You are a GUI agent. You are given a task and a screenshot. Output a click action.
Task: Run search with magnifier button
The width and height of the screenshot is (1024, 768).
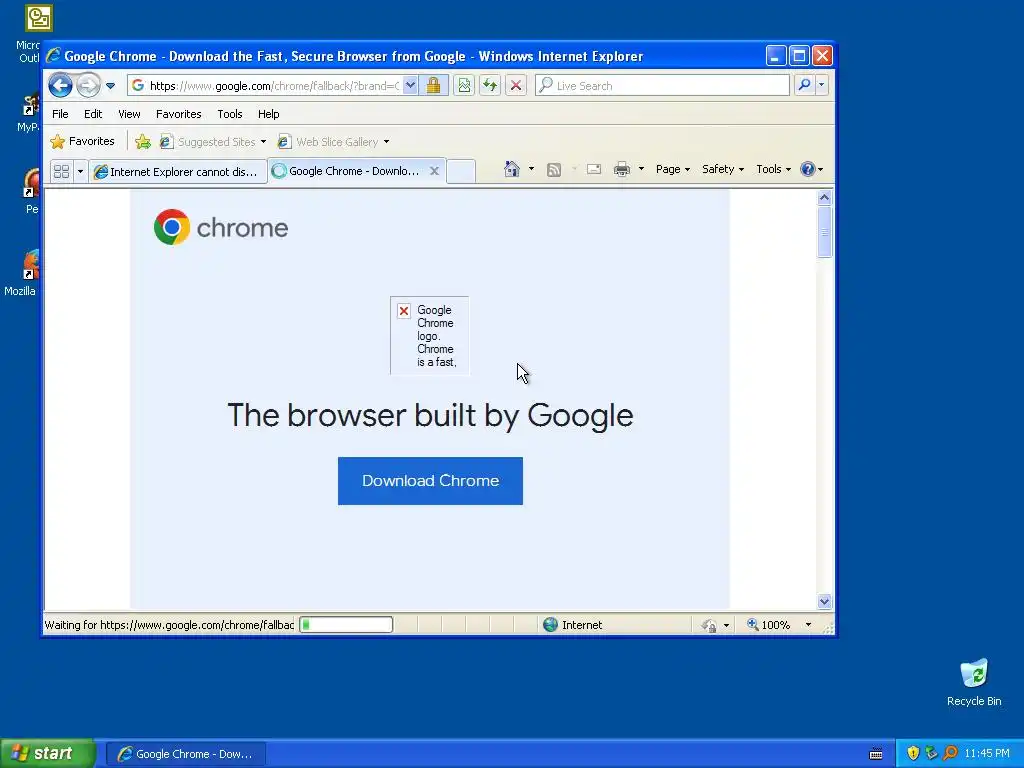(x=805, y=85)
